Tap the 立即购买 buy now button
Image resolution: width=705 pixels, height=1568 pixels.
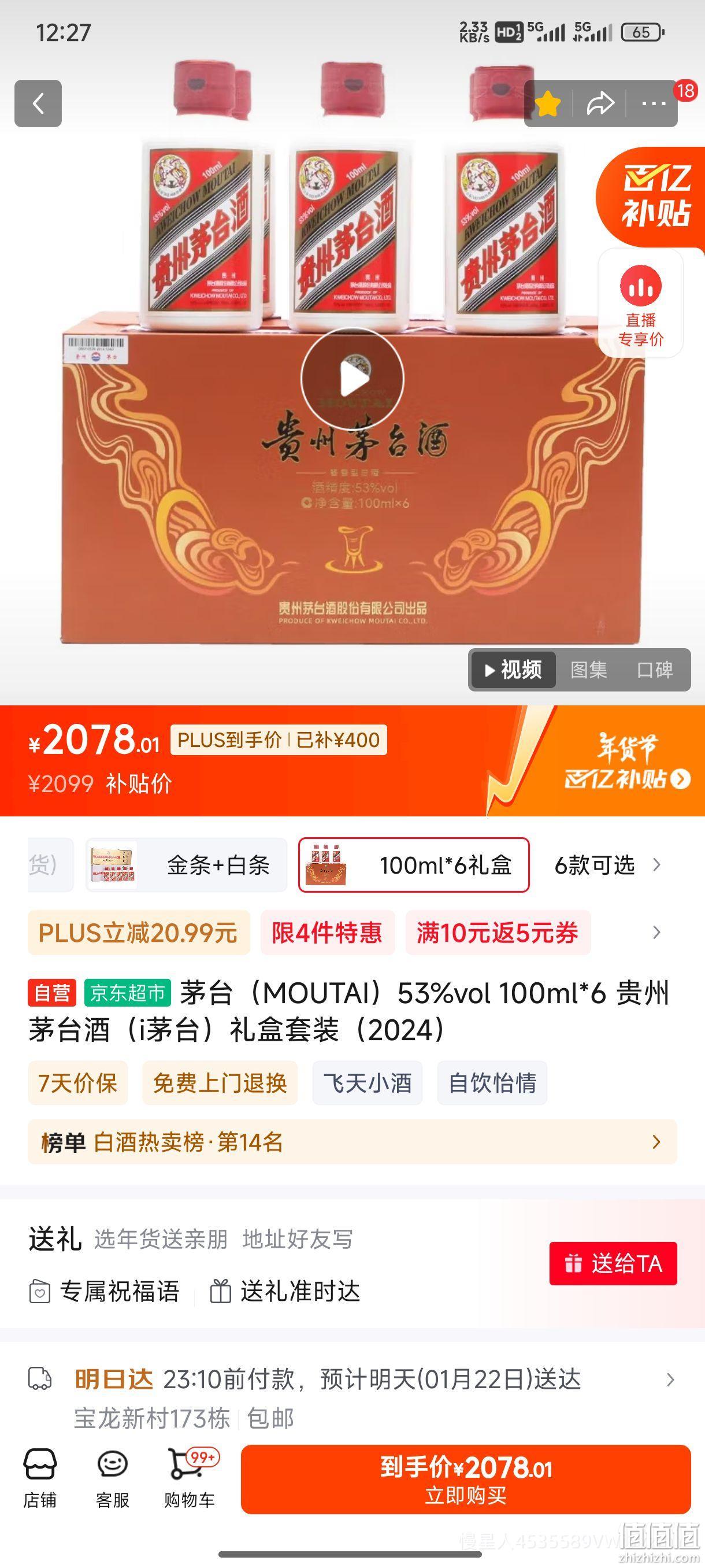[466, 1479]
